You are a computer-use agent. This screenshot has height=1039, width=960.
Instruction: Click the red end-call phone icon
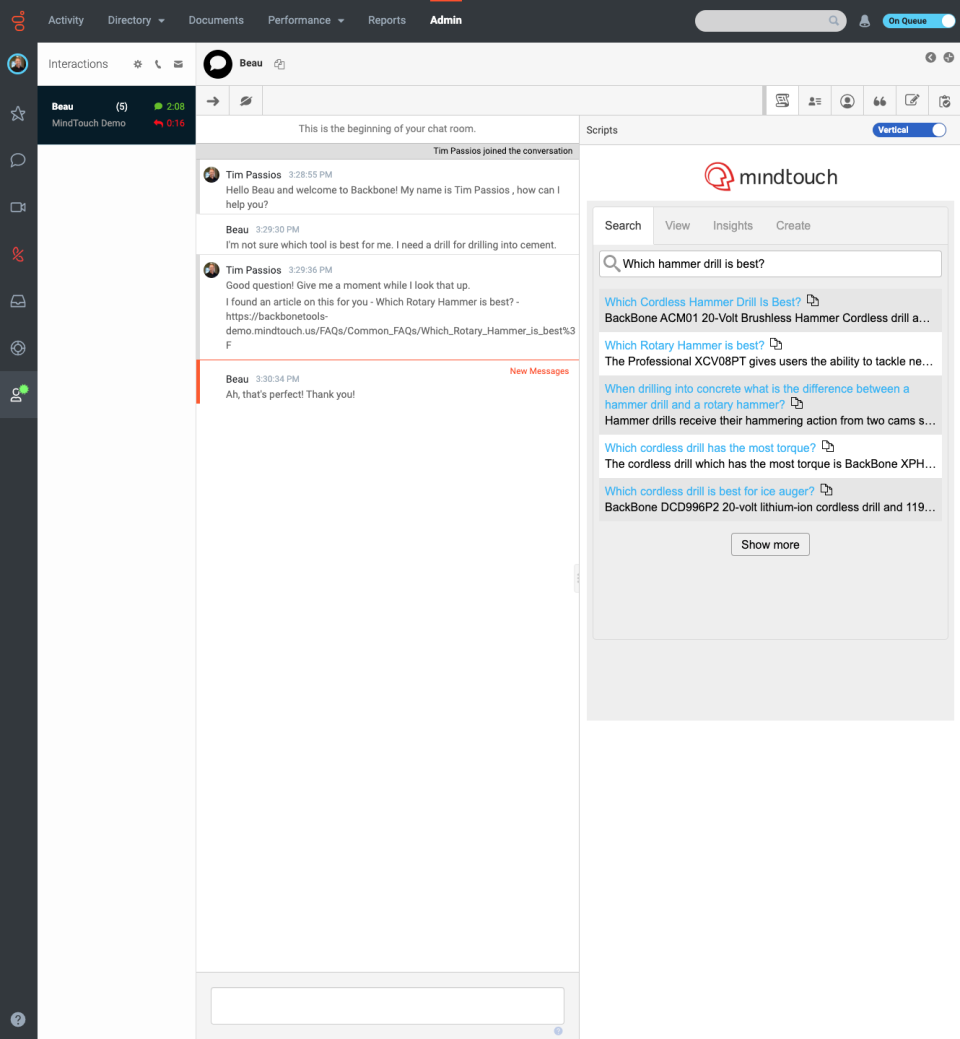coord(17,254)
